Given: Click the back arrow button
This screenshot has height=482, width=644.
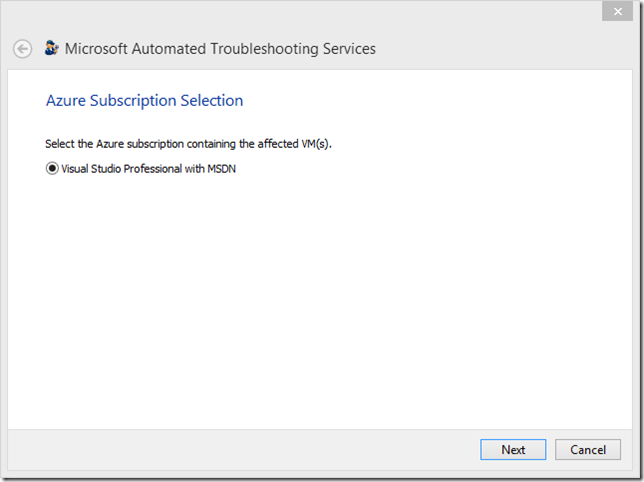Looking at the screenshot, I should coord(22,49).
